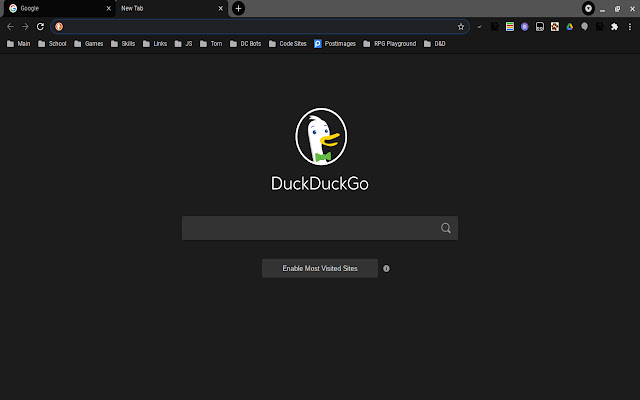Open the gray speech bubble extension icon
Screen dimensions: 640x400
[x=584, y=27]
